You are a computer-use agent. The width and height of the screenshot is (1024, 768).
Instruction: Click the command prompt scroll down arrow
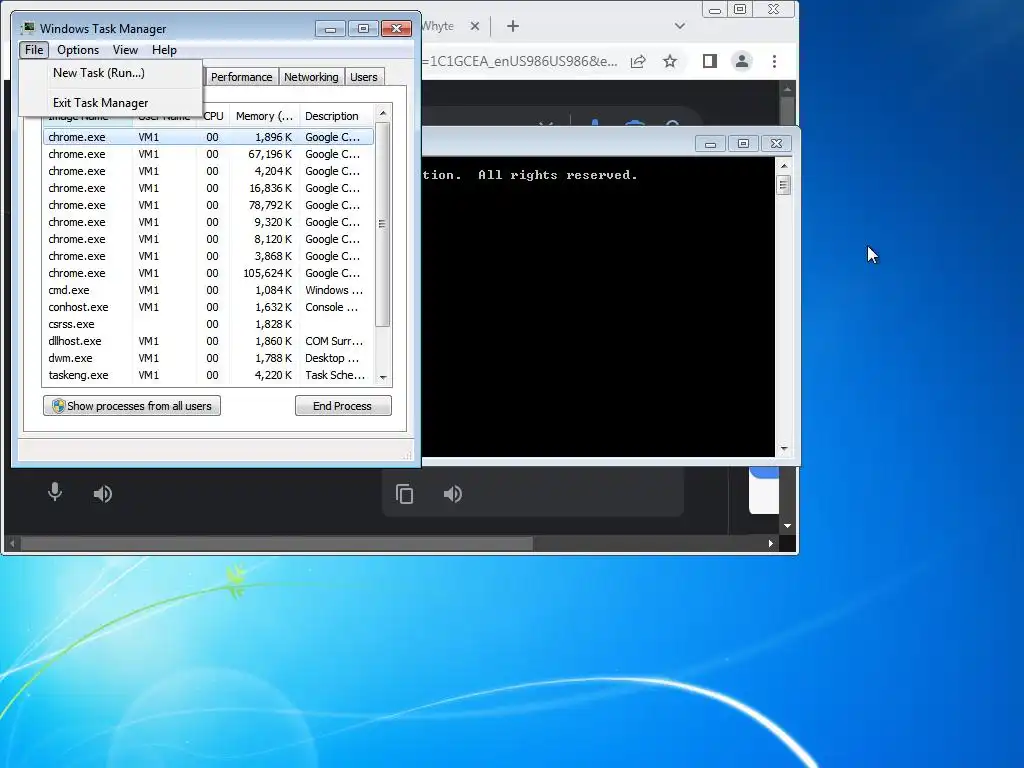click(x=784, y=449)
